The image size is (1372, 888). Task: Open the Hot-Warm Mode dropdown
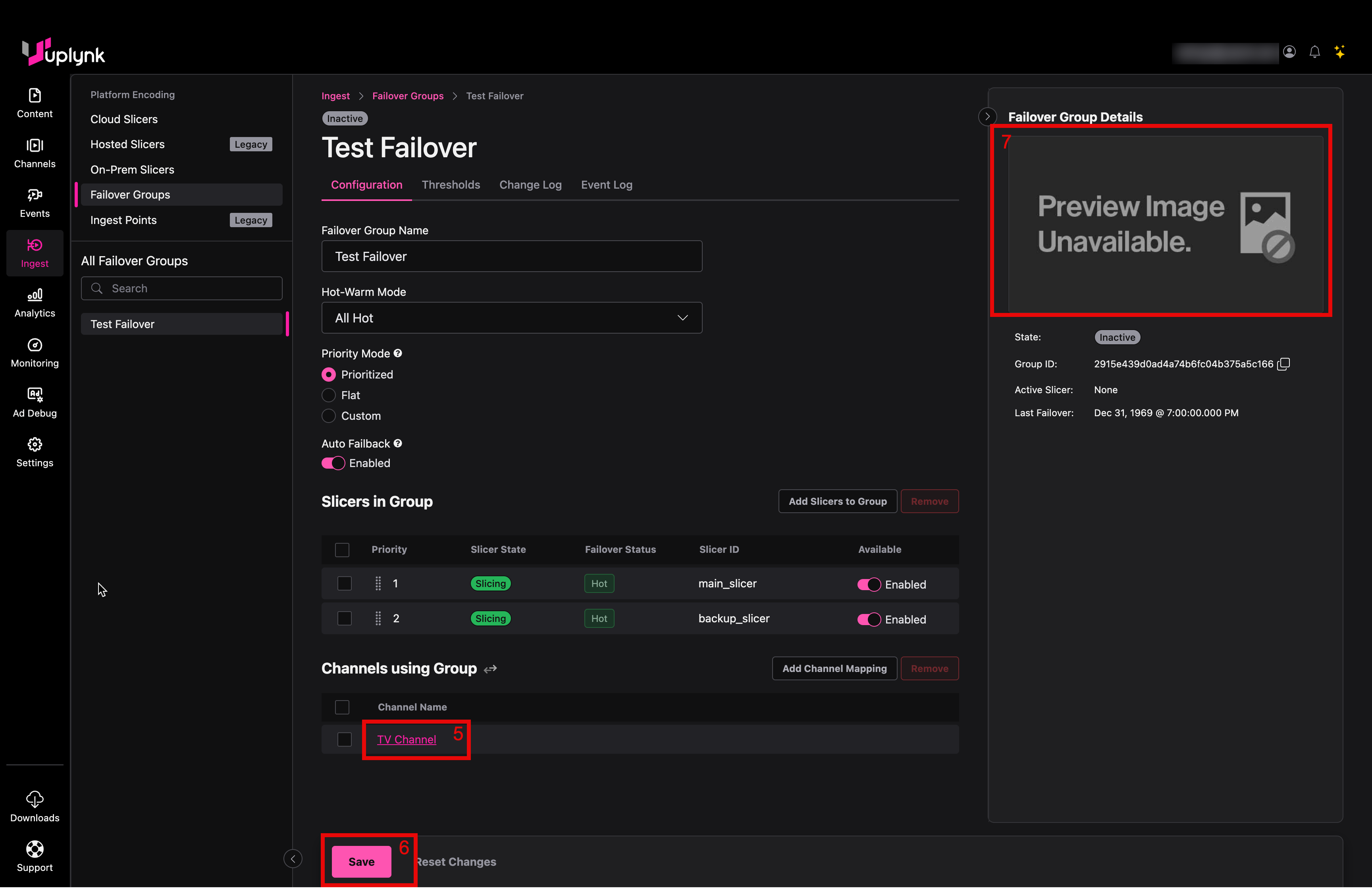click(511, 318)
